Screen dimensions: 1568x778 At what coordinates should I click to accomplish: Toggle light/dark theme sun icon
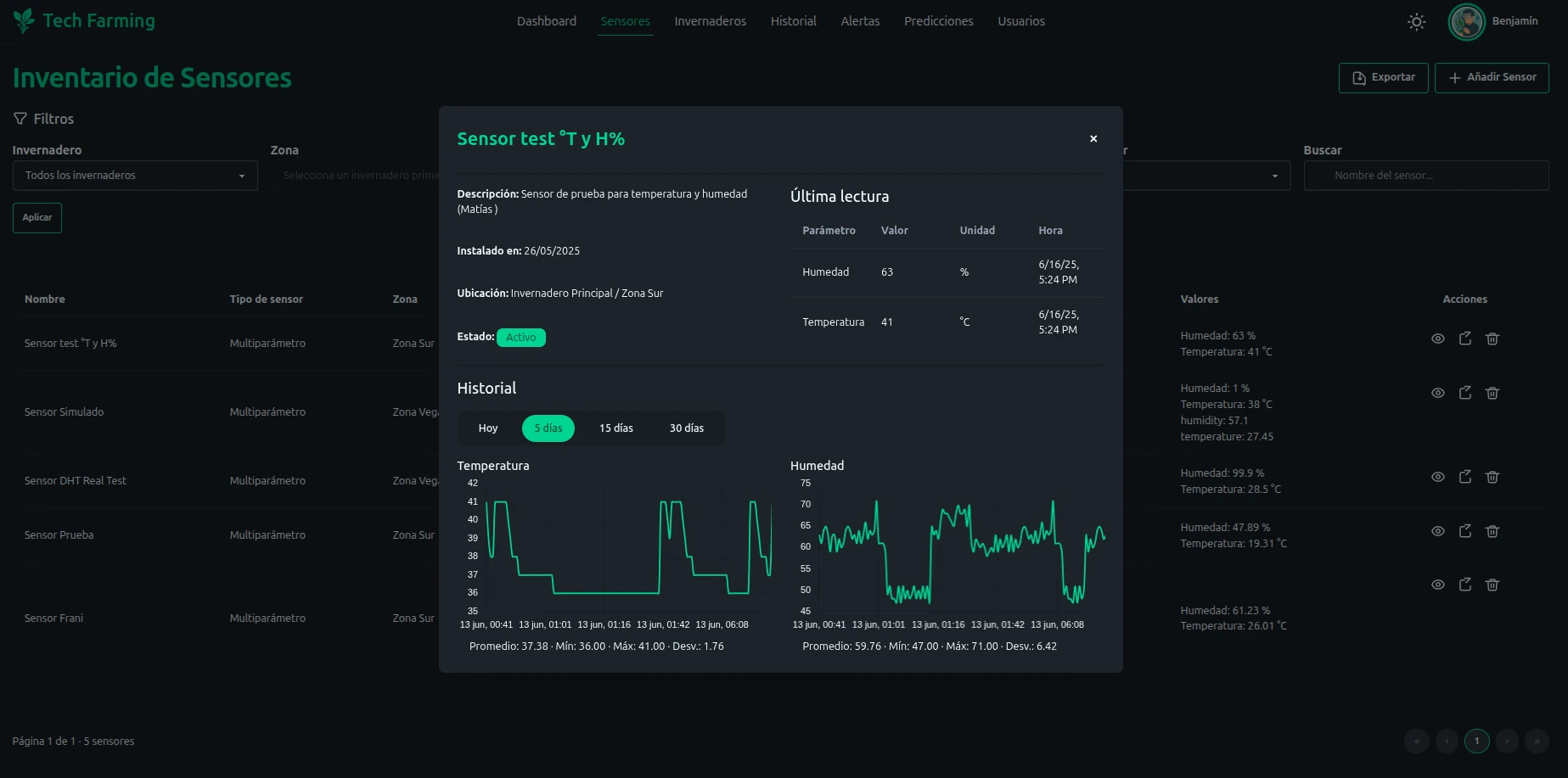coord(1416,22)
